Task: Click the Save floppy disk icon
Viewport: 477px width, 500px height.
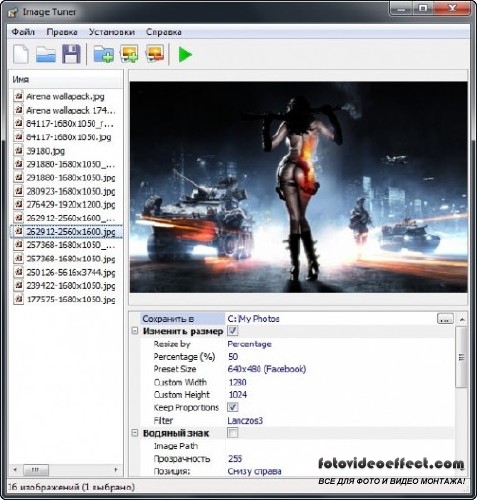Action: point(71,54)
